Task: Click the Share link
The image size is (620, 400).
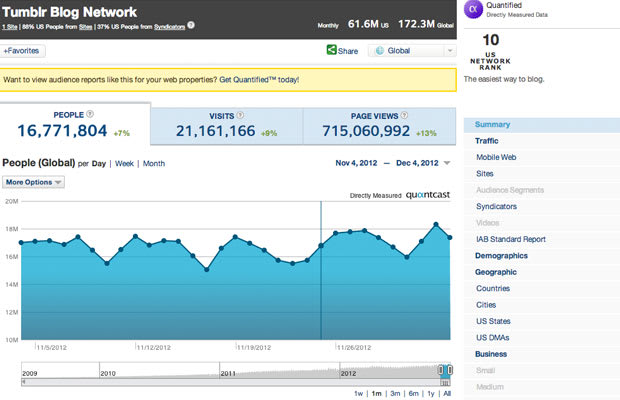Action: click(x=348, y=51)
